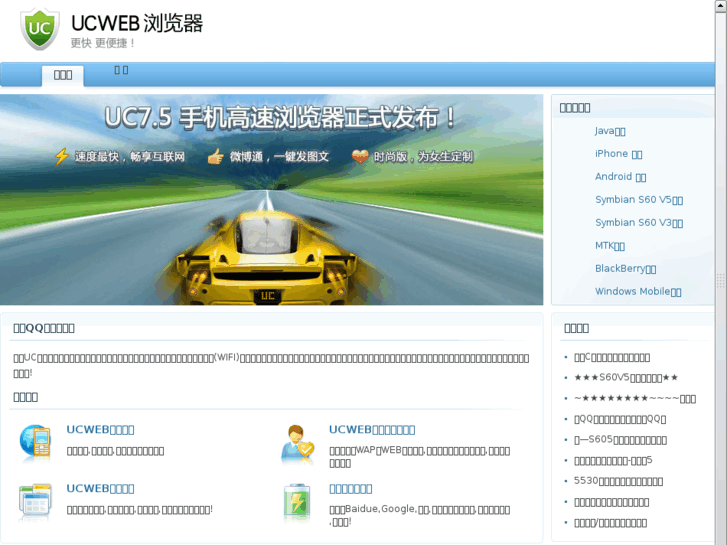The height and width of the screenshot is (545, 727).
Task: Open the Windows Mobile download link
Action: click(x=638, y=291)
